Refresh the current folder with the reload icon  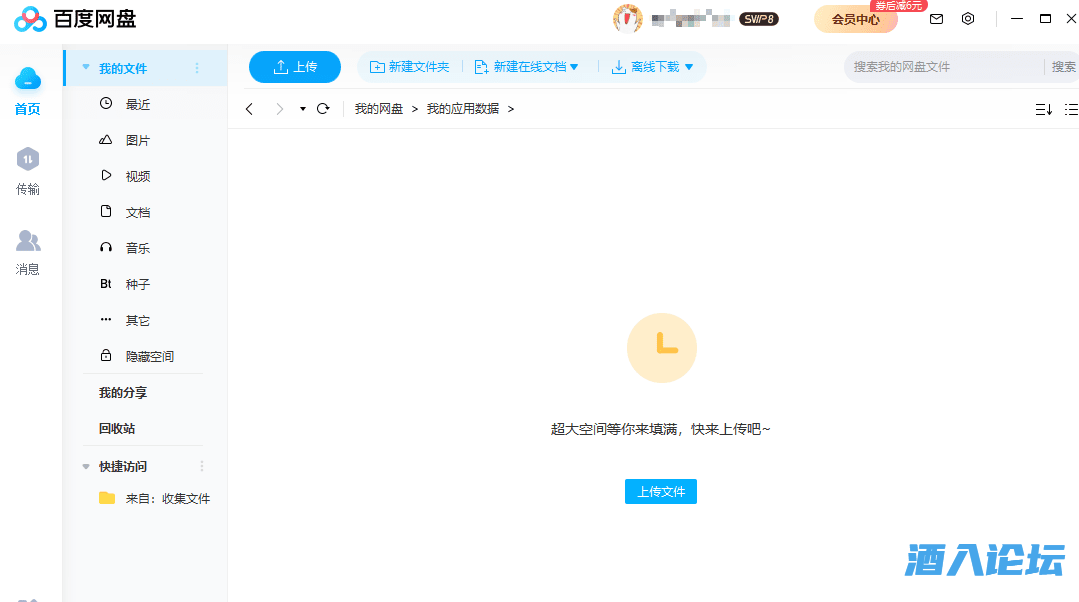point(322,108)
